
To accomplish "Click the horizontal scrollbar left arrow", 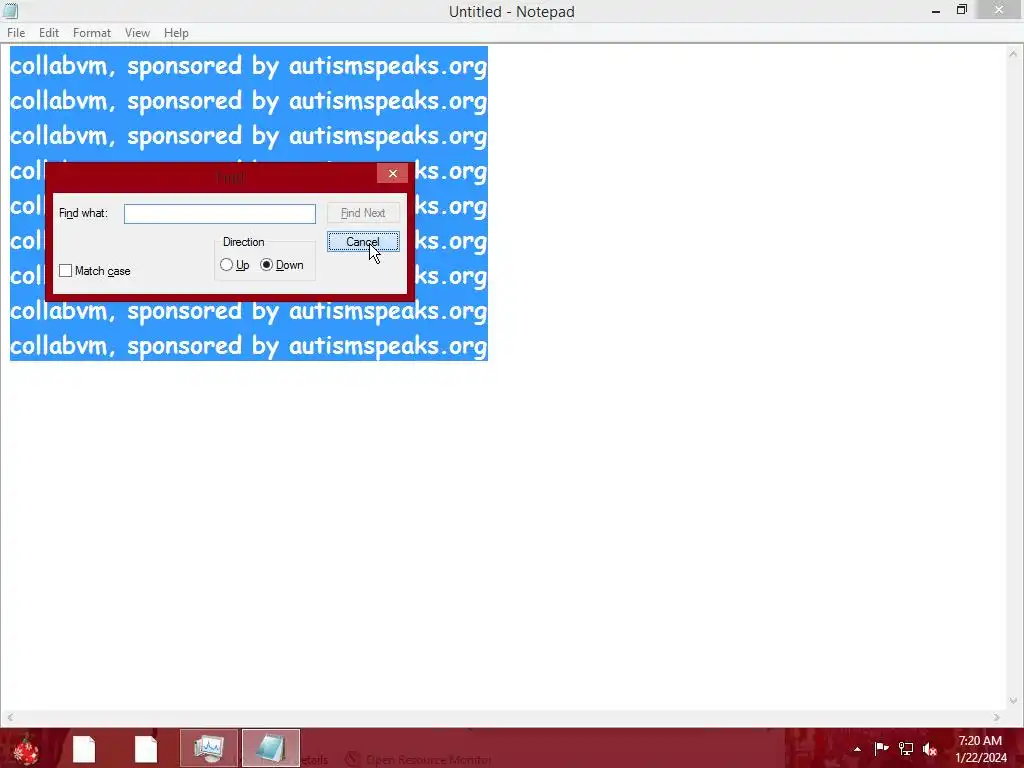I will coord(10,717).
